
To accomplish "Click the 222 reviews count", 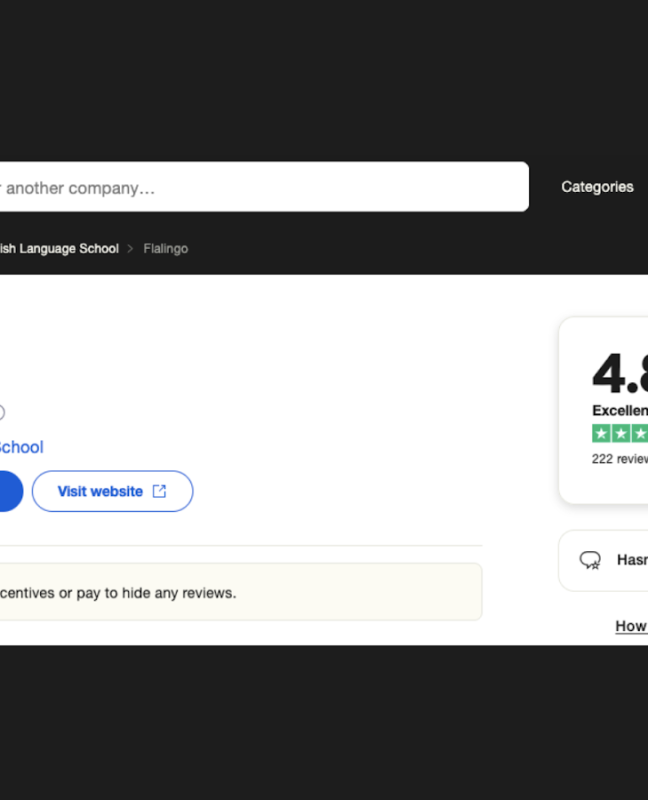I will click(620, 459).
